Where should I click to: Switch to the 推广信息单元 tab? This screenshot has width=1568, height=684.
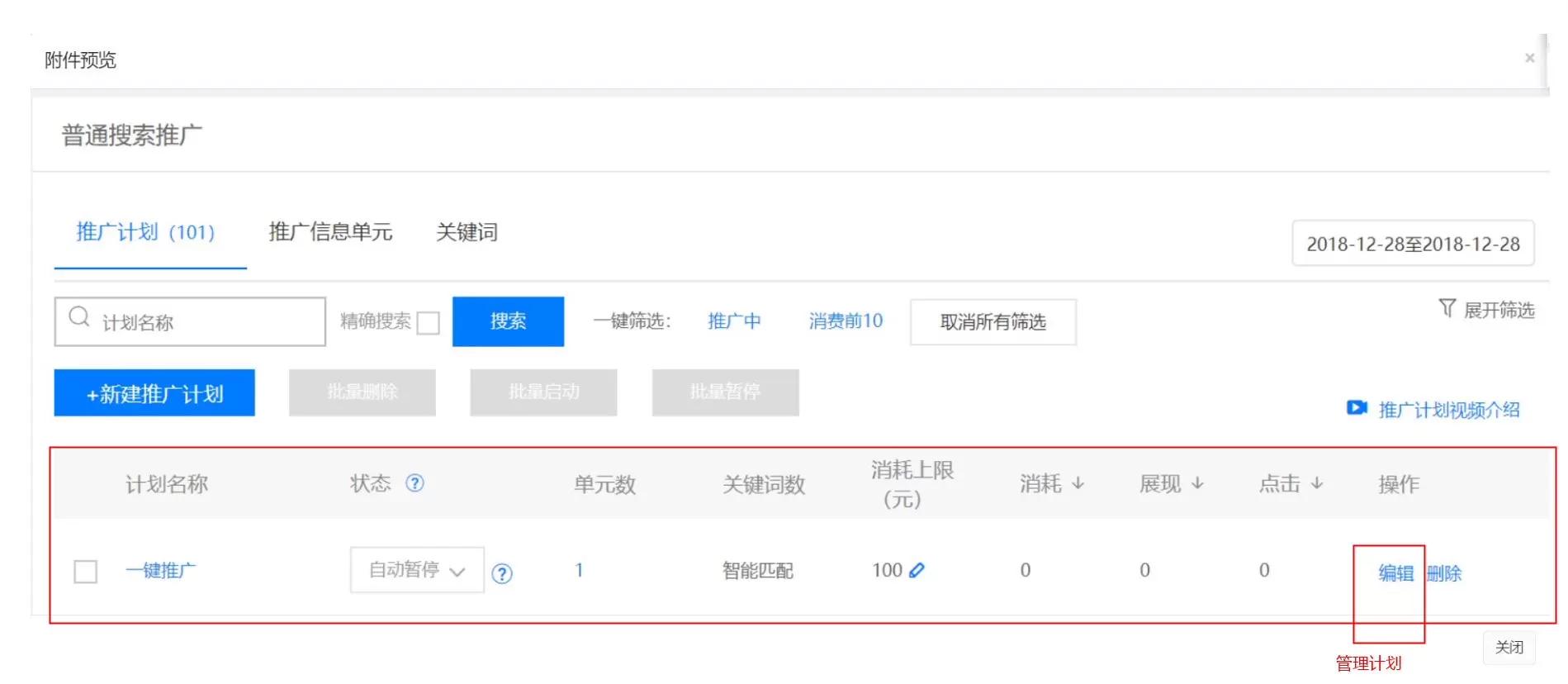point(330,232)
